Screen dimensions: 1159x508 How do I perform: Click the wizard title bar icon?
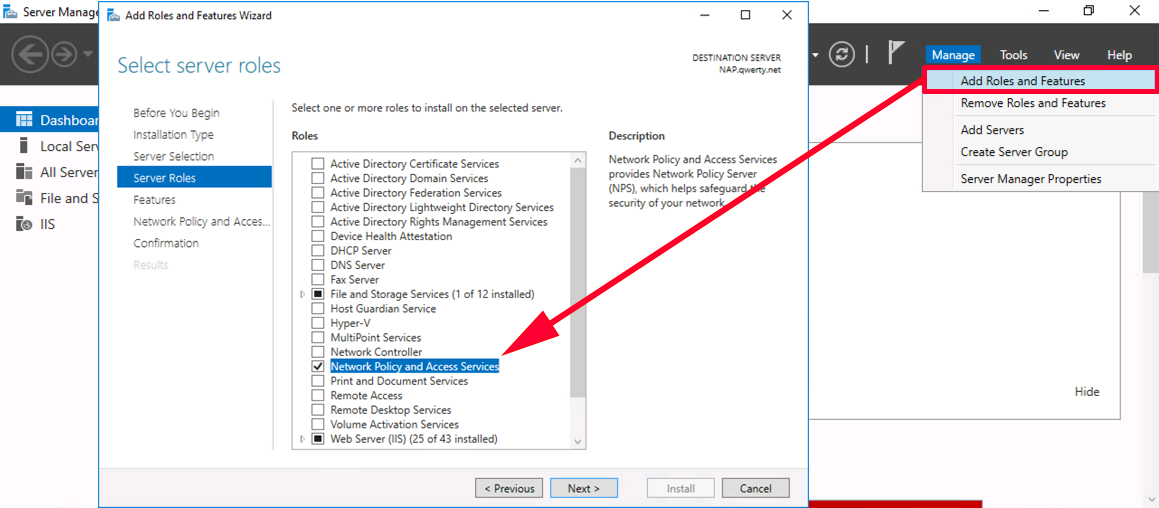[115, 16]
